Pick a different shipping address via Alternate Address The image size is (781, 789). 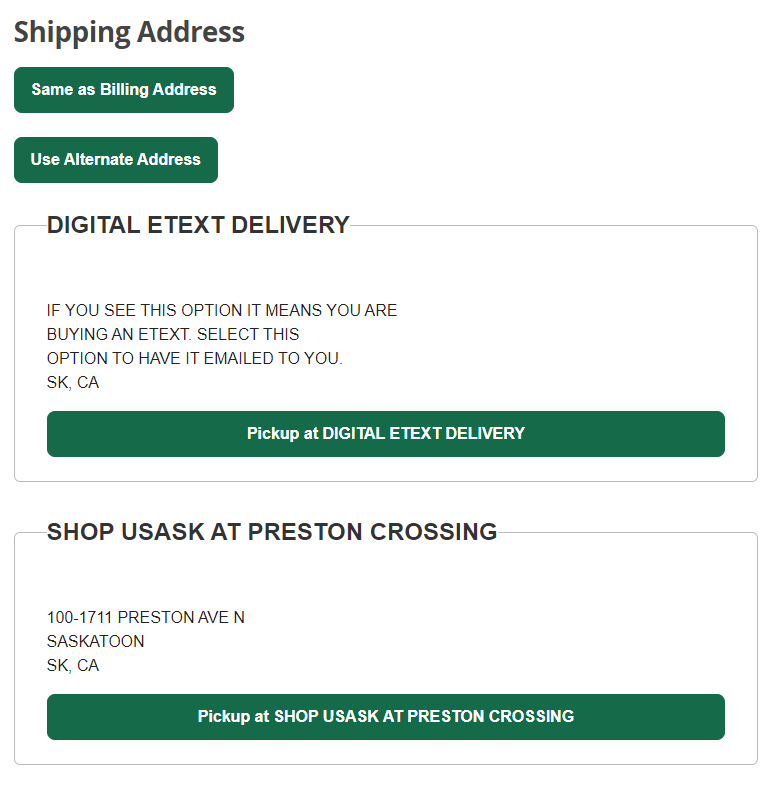pos(116,160)
